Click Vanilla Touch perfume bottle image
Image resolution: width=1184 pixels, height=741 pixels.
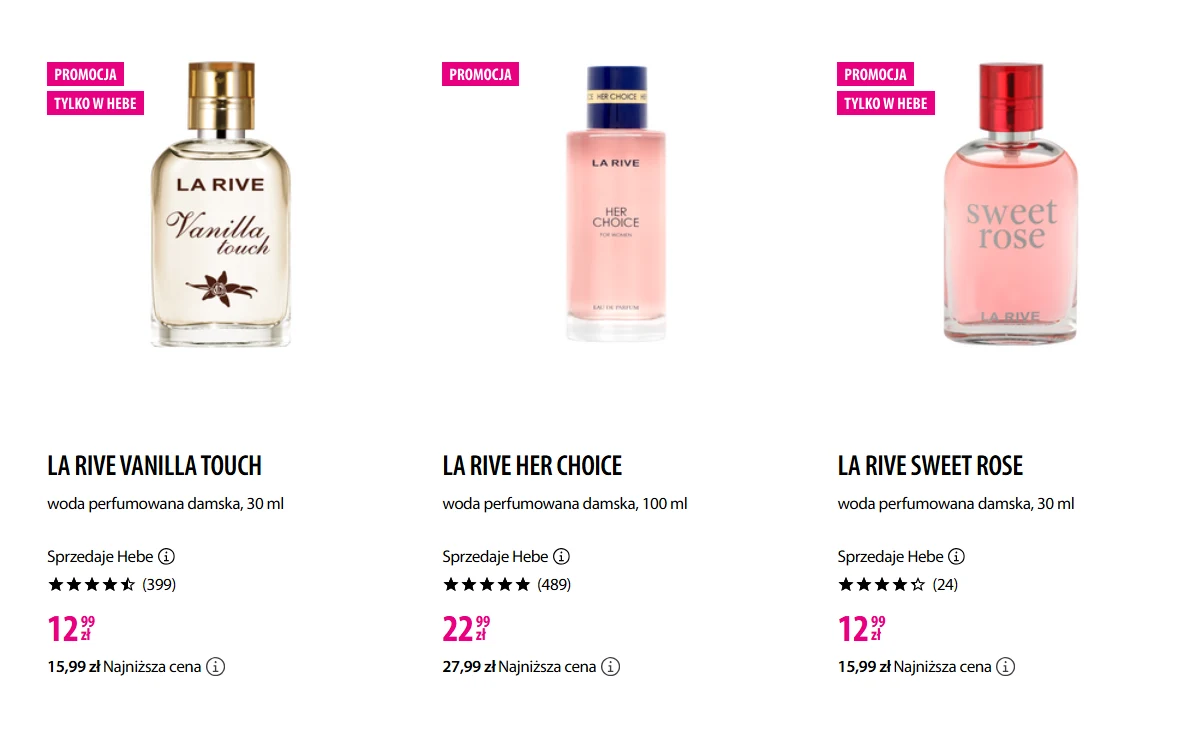point(221,205)
